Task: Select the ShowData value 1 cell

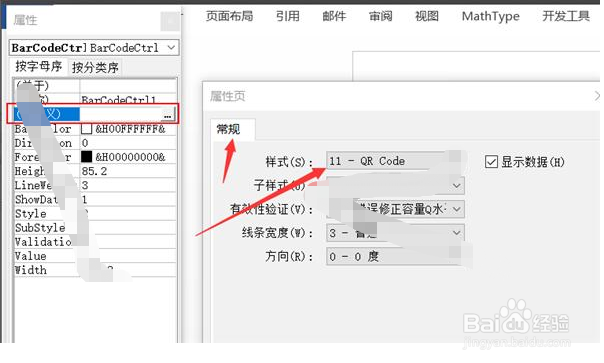Action: click(x=128, y=200)
